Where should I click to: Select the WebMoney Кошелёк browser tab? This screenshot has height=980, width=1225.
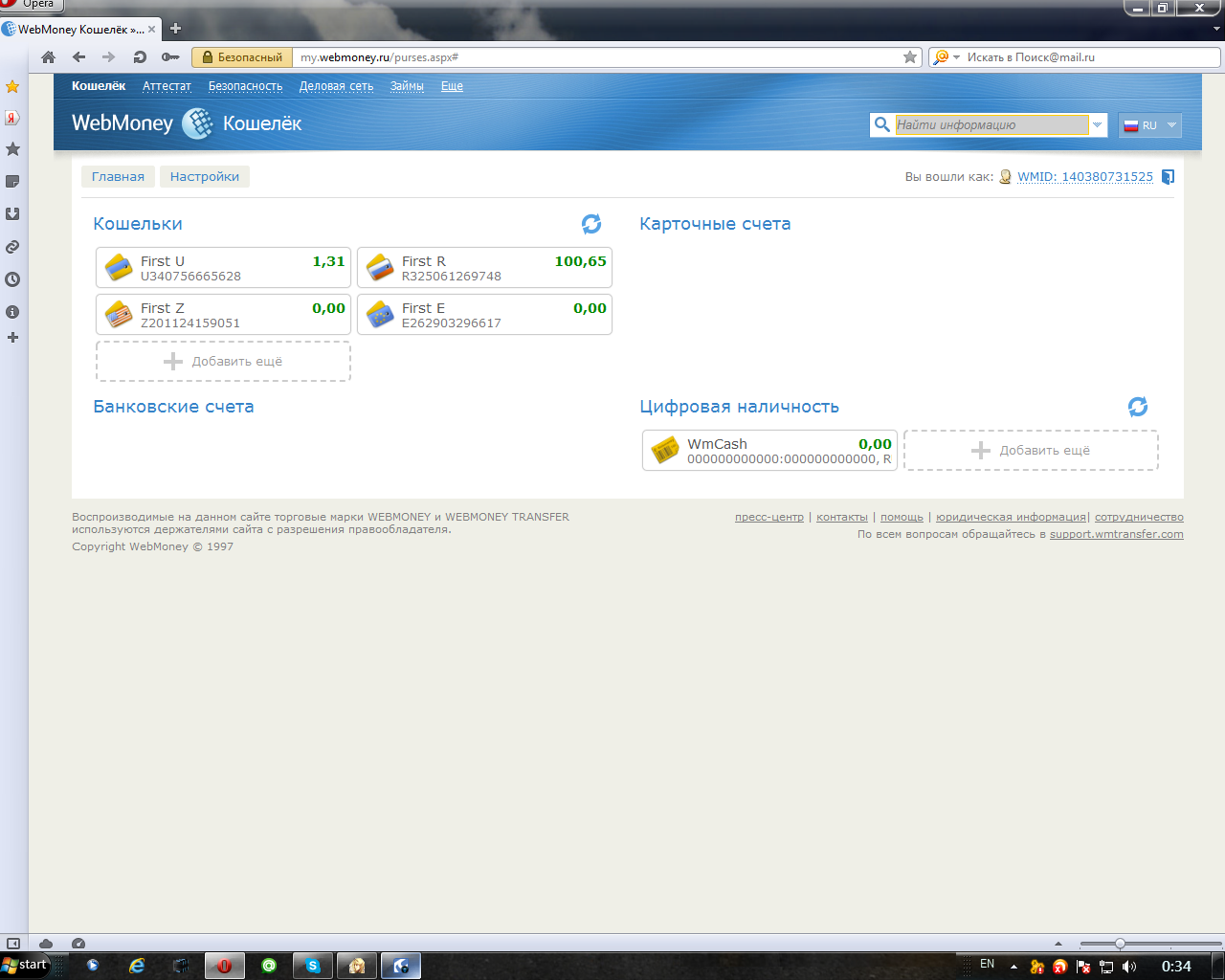80,30
